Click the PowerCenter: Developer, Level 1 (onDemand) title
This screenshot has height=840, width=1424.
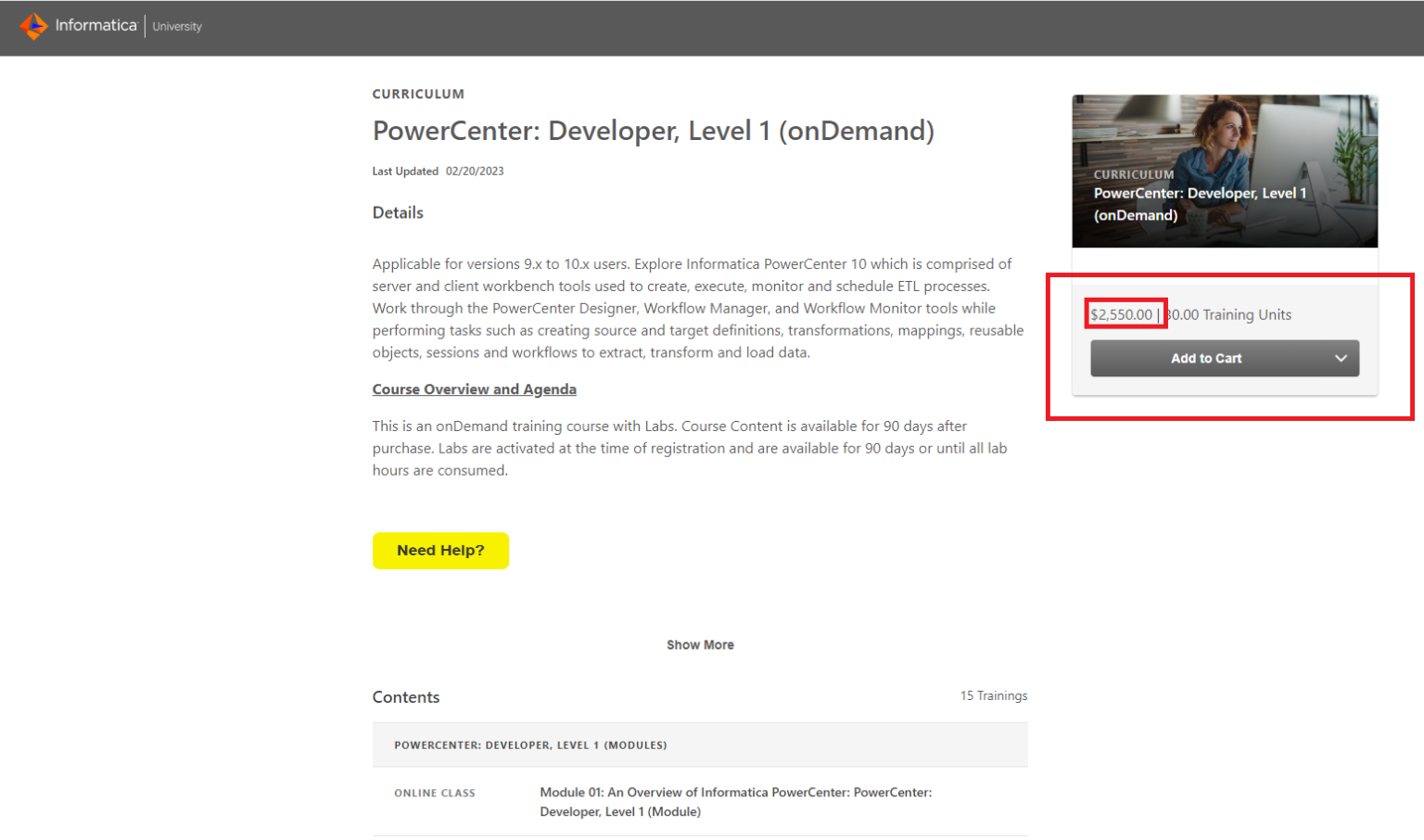[653, 131]
